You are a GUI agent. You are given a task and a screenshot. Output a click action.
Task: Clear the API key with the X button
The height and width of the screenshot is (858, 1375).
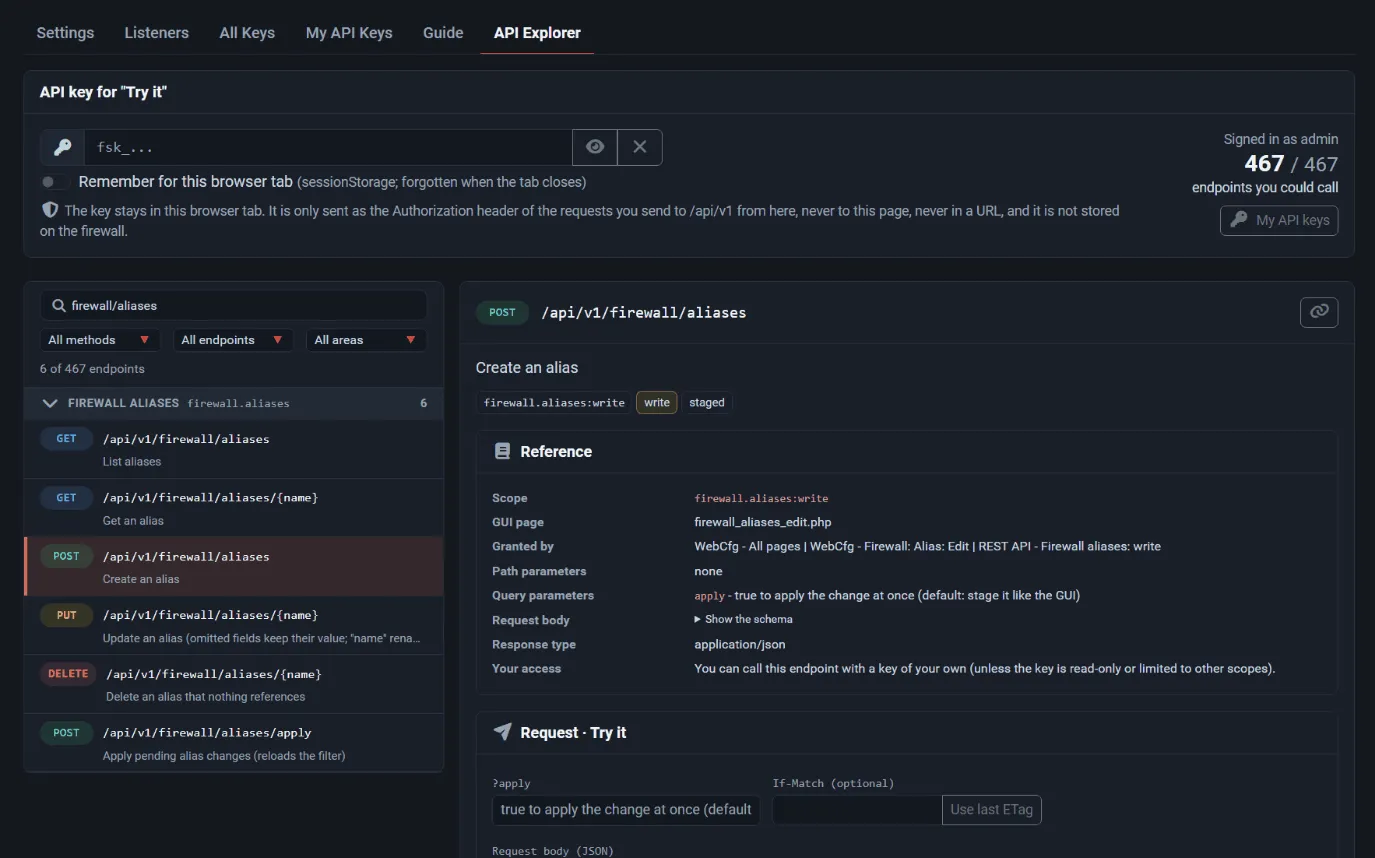click(x=640, y=147)
